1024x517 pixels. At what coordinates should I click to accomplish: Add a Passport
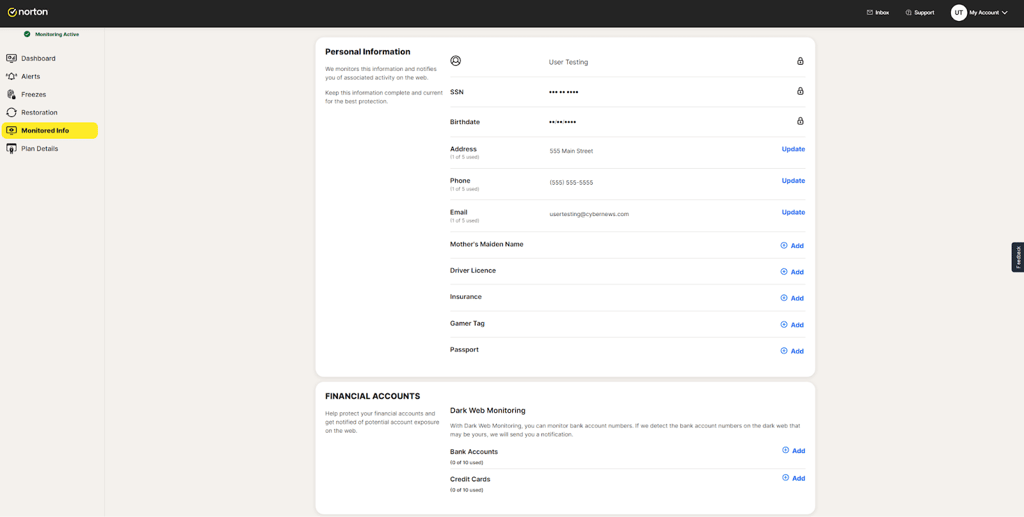(x=792, y=351)
